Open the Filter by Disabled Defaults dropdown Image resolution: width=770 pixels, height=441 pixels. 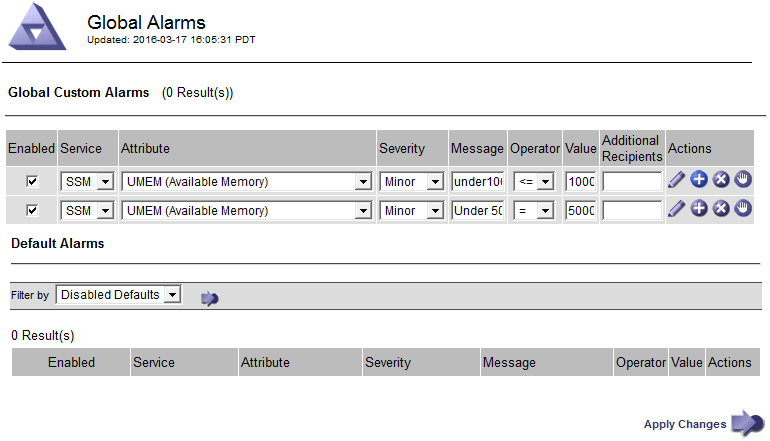click(x=172, y=295)
